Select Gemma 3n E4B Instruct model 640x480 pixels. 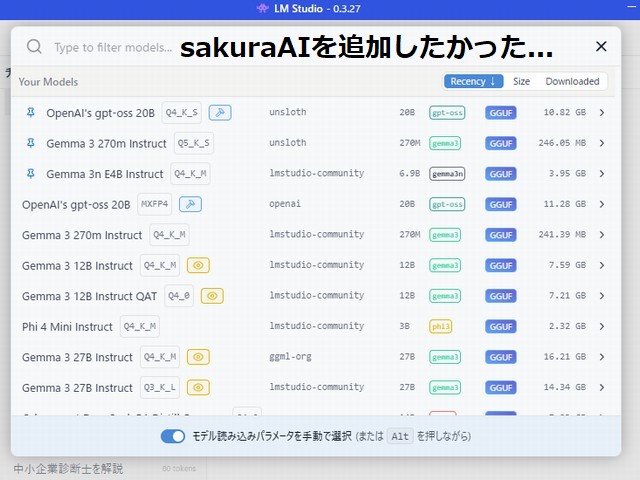(104, 174)
